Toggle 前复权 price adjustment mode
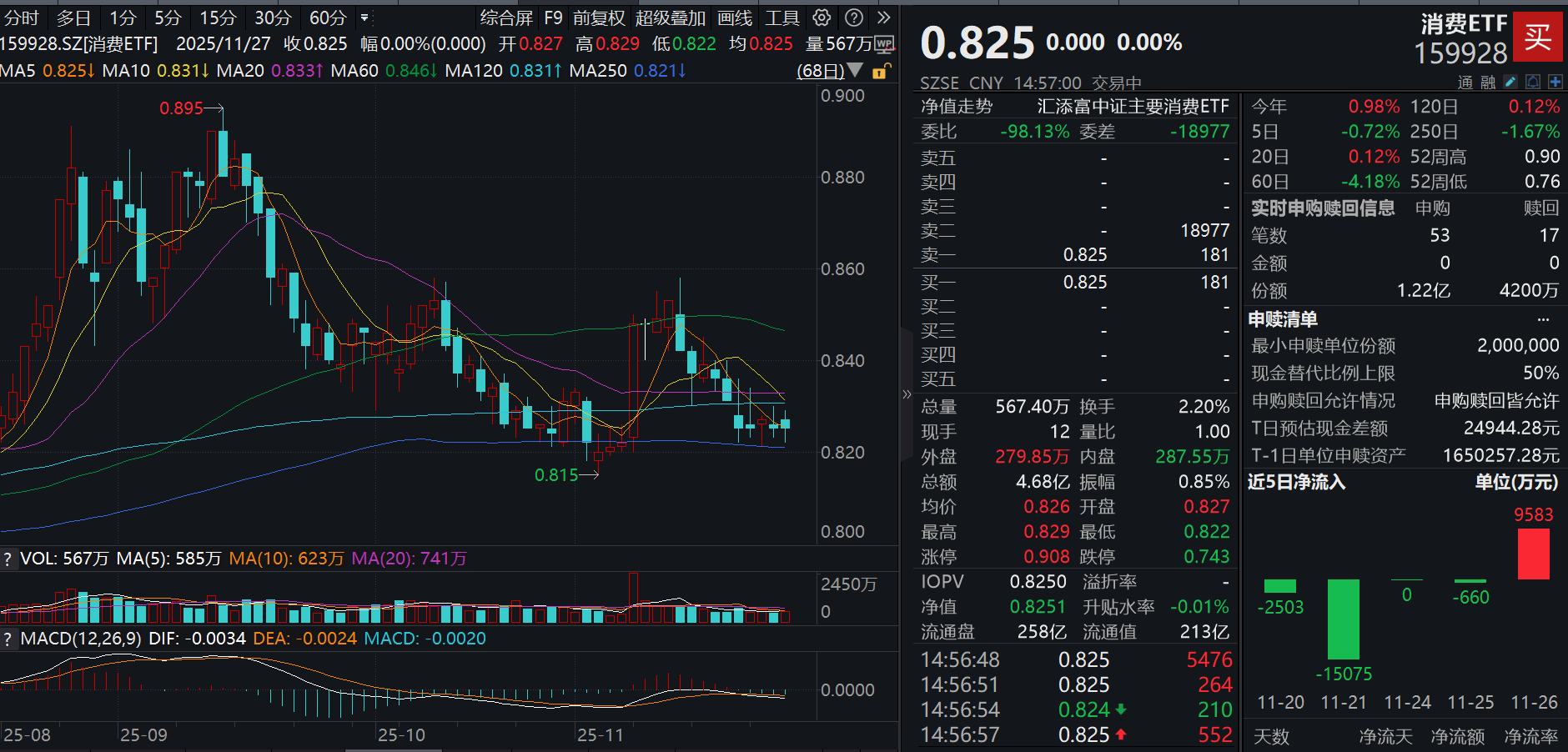Screen dimensions: 1568x752 click(x=601, y=18)
